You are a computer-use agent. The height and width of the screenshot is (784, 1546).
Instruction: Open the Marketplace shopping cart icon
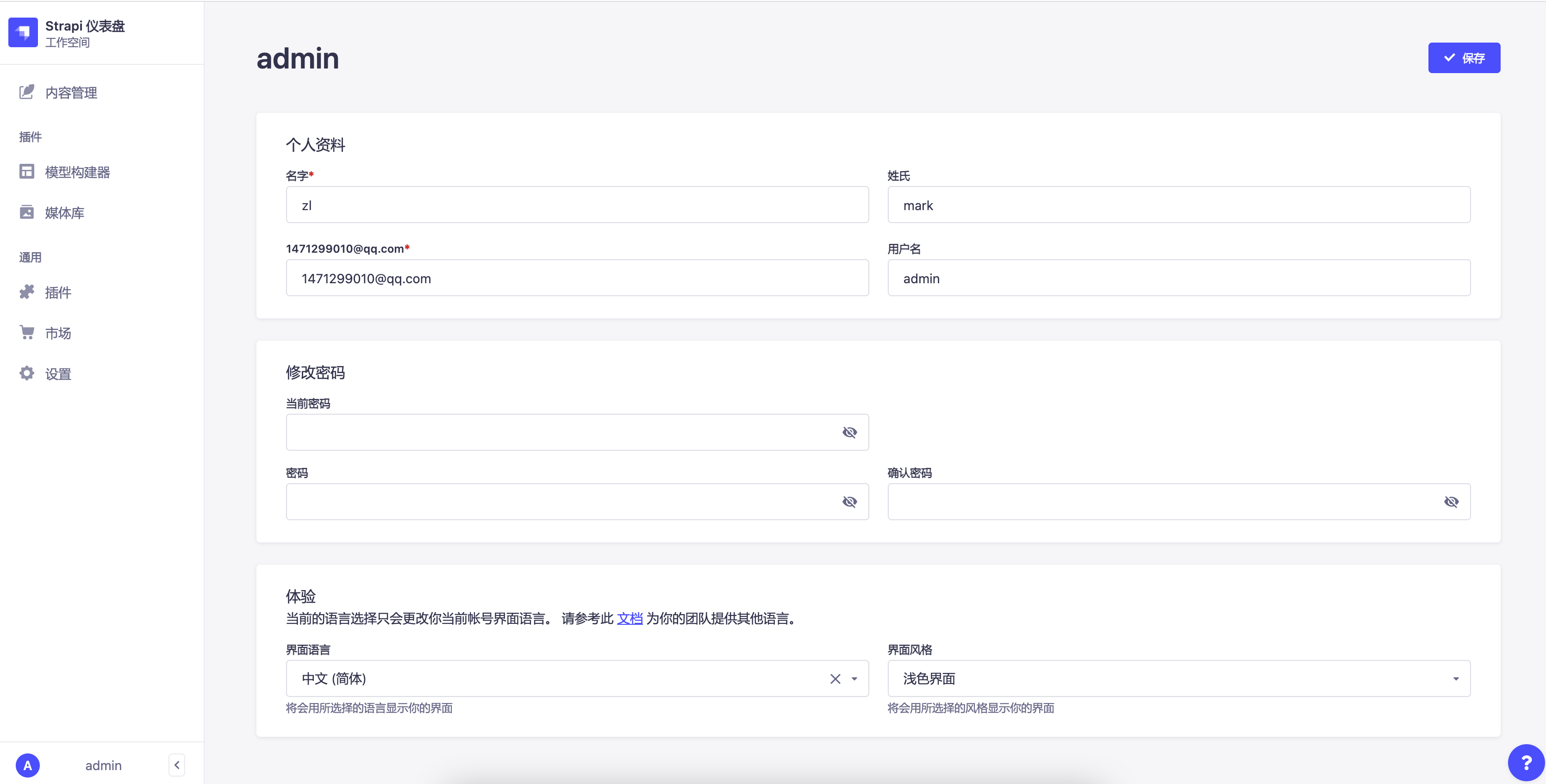26,332
